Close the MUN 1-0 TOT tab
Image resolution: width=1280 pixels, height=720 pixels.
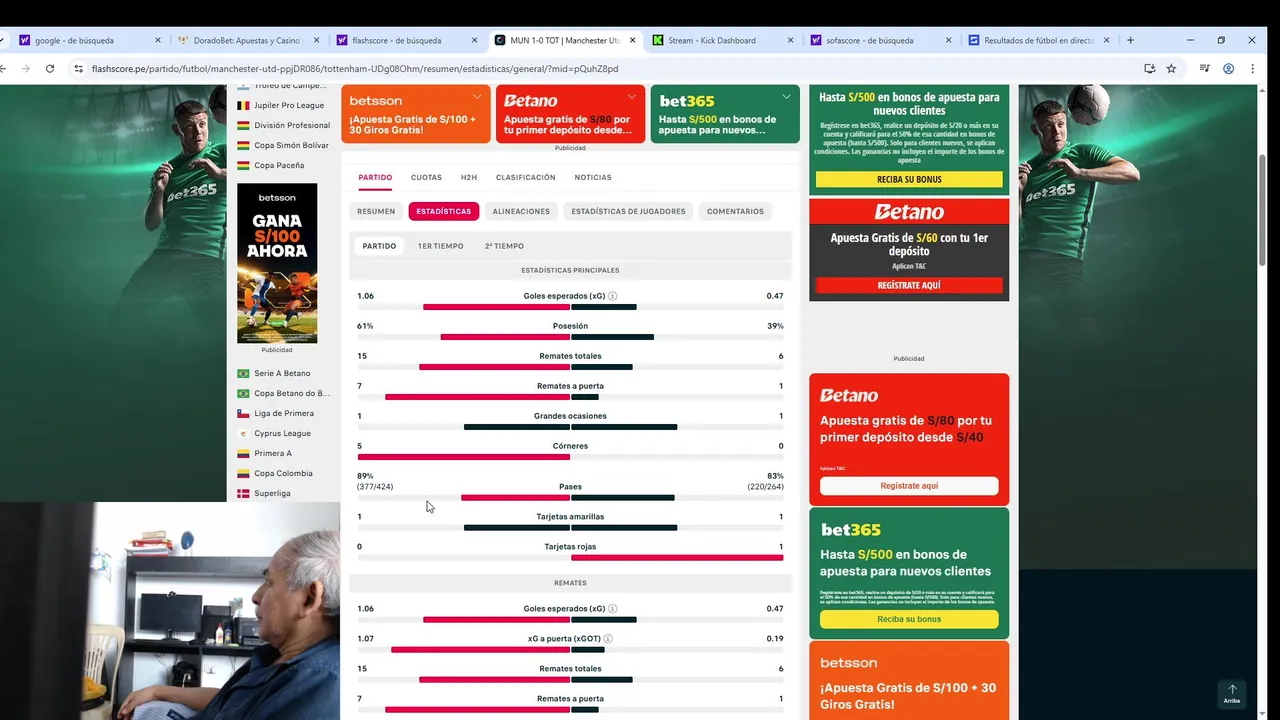632,41
